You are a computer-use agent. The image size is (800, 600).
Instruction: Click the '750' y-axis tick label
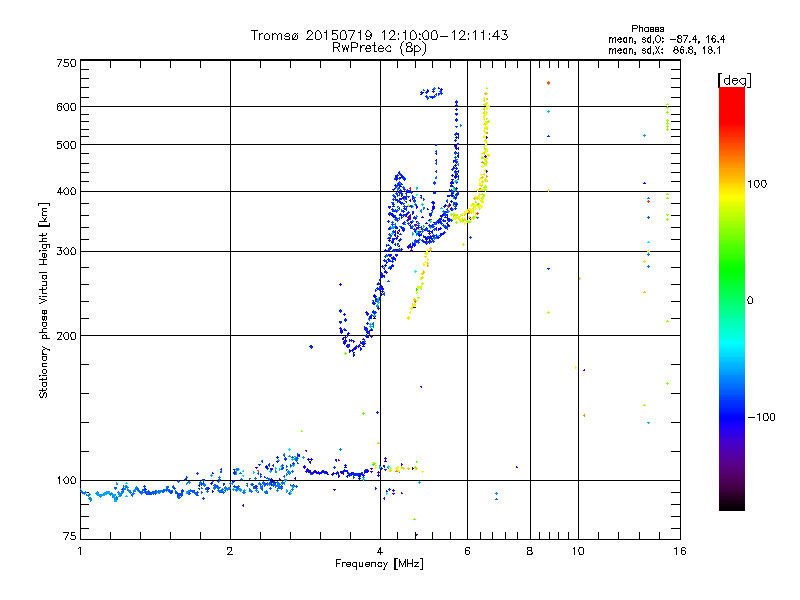66,63
